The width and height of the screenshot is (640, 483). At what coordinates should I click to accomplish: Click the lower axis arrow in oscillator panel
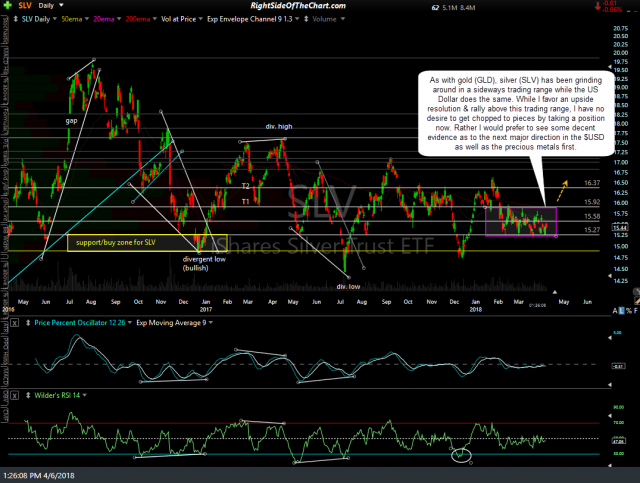point(610,385)
